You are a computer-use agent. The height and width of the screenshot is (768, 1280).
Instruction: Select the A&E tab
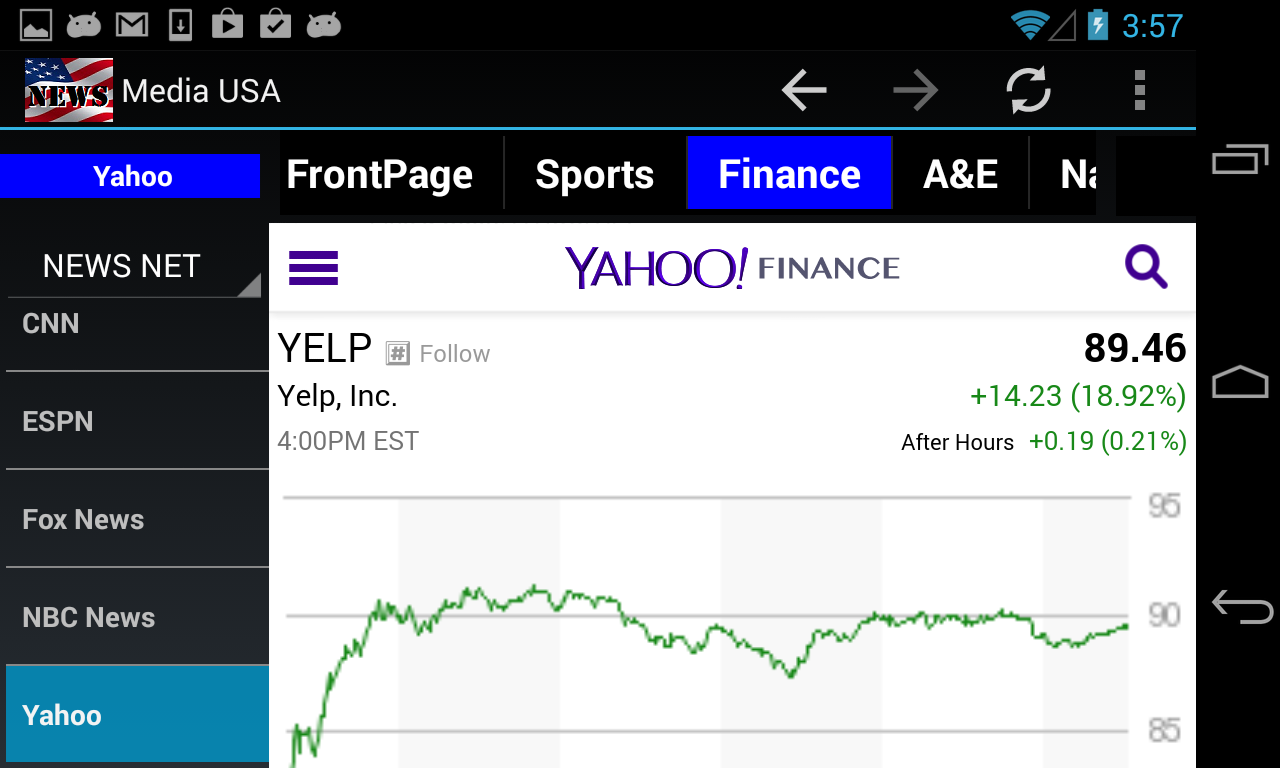point(960,175)
